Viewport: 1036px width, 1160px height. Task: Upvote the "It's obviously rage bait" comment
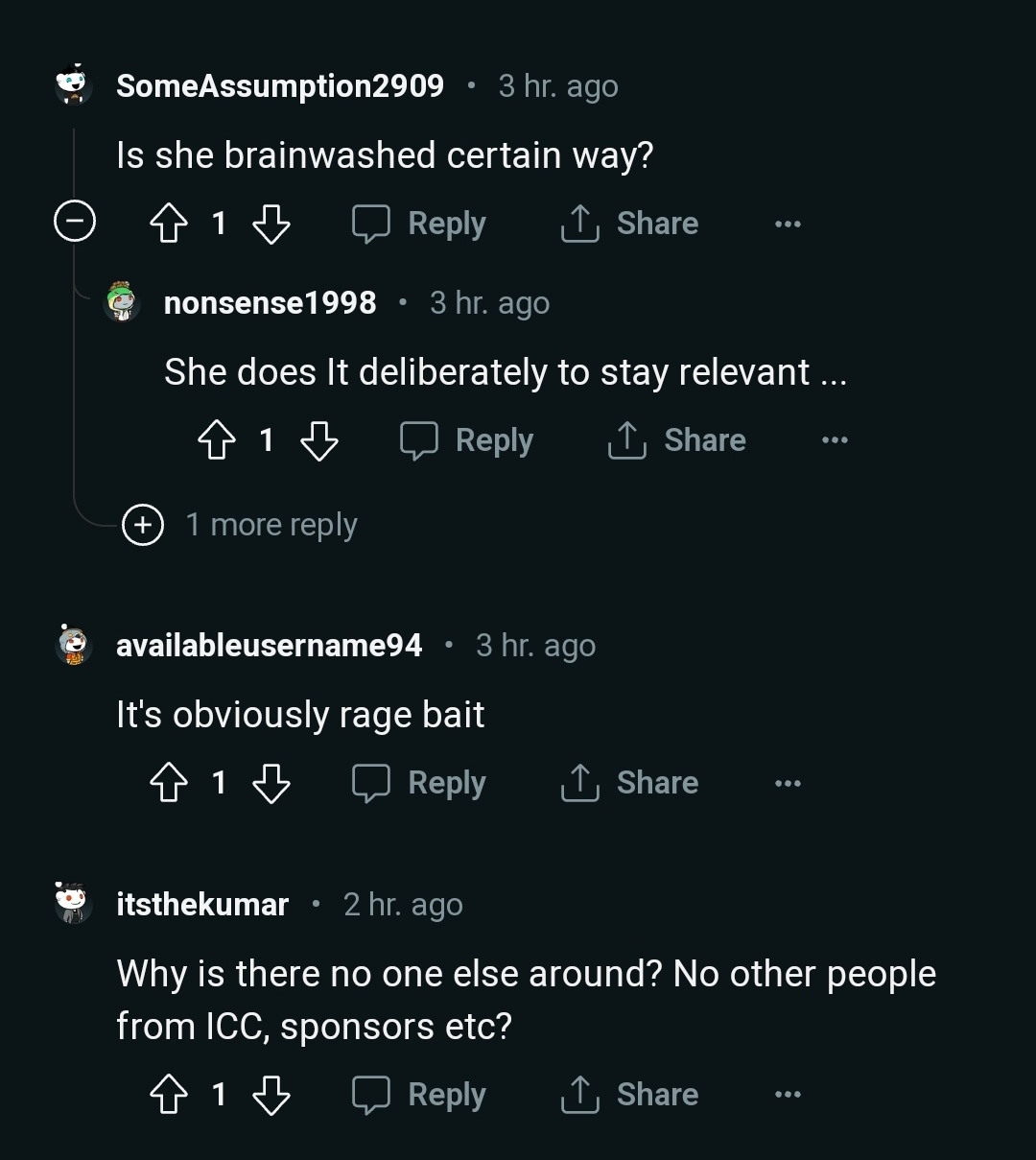pyautogui.click(x=169, y=784)
